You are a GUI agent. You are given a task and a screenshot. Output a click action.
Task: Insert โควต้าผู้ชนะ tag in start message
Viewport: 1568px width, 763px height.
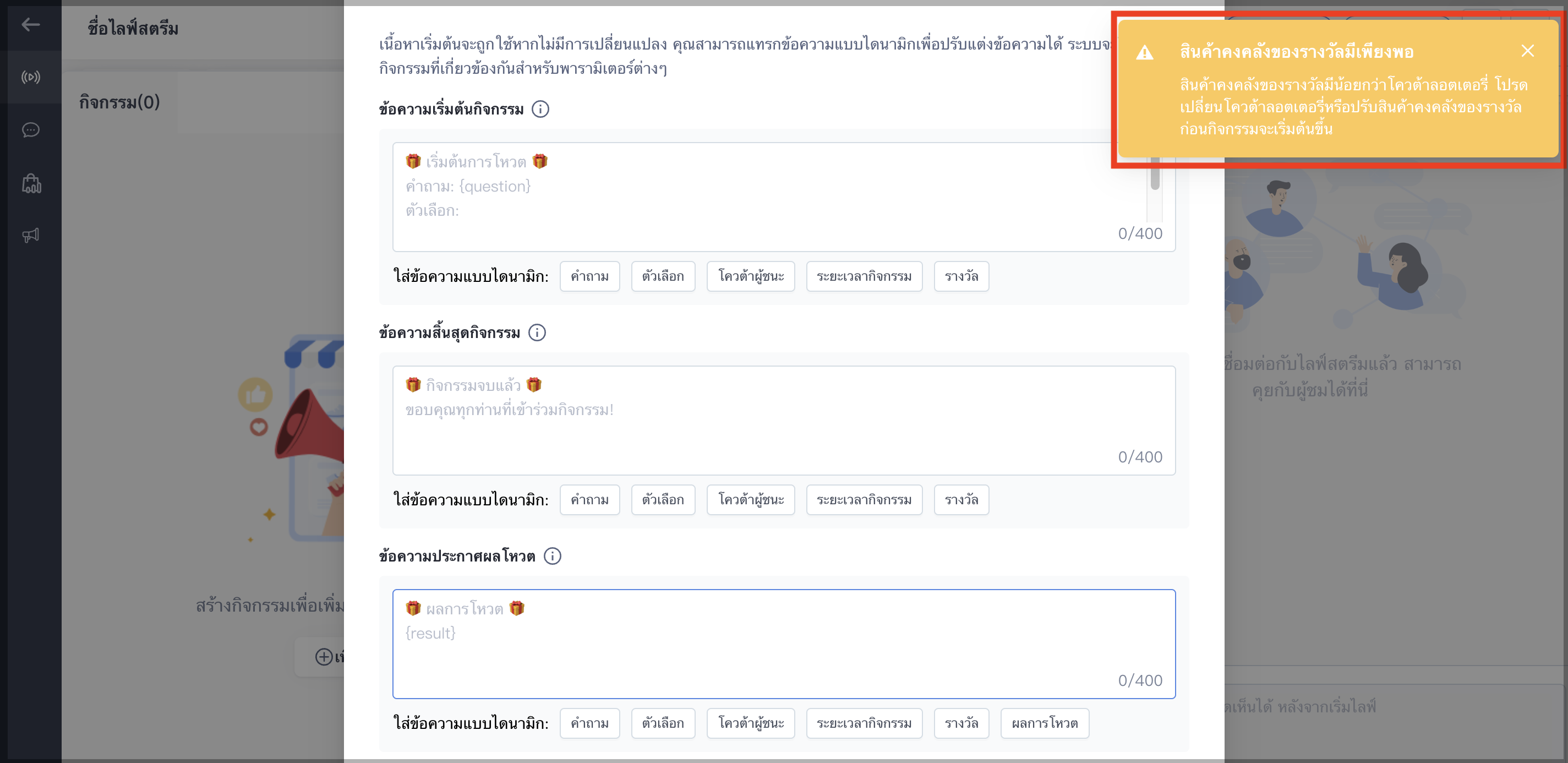[751, 276]
